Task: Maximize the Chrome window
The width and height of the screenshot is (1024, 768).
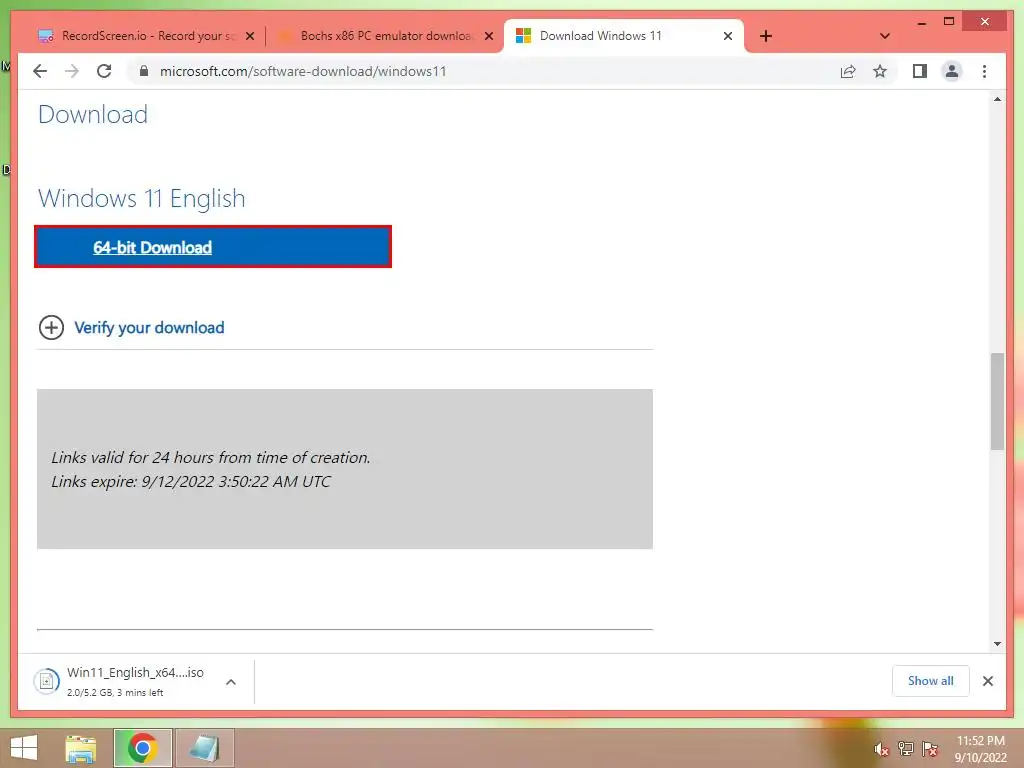Action: point(949,22)
